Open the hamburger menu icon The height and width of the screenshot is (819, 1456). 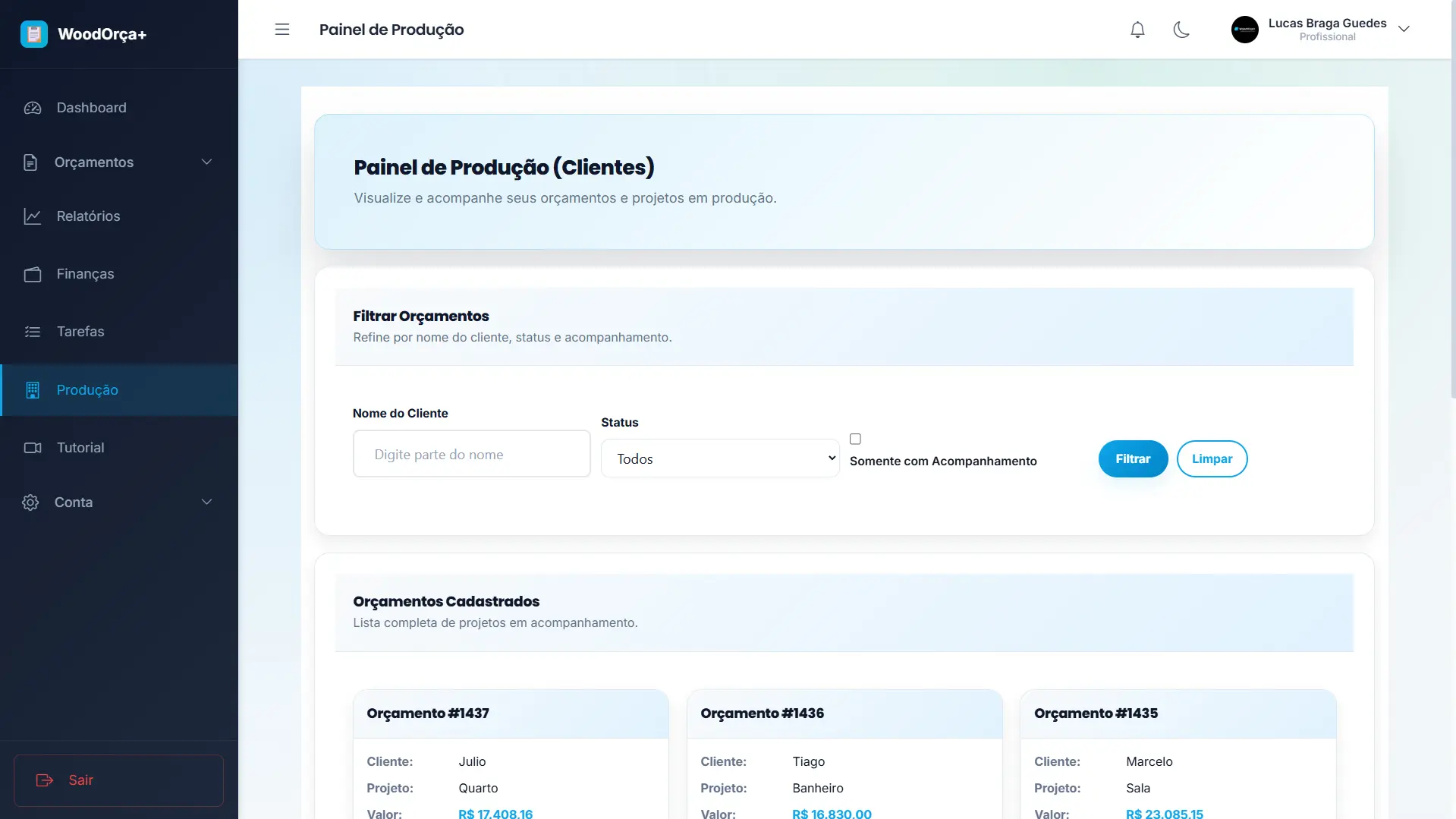point(281,30)
